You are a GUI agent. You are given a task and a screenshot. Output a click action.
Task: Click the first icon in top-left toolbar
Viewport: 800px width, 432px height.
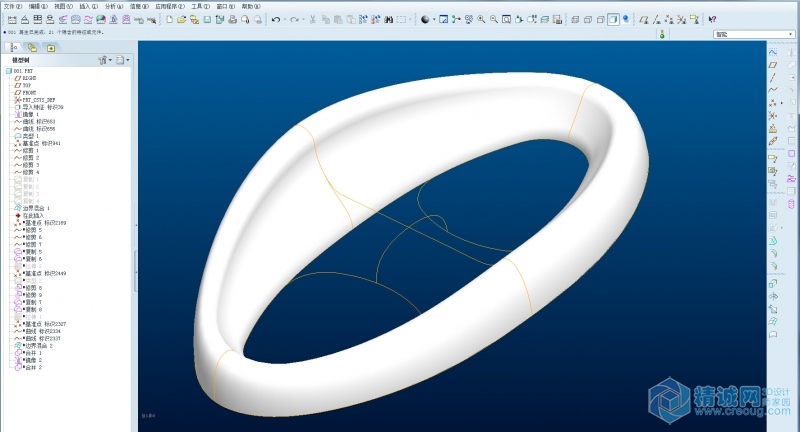12,19
